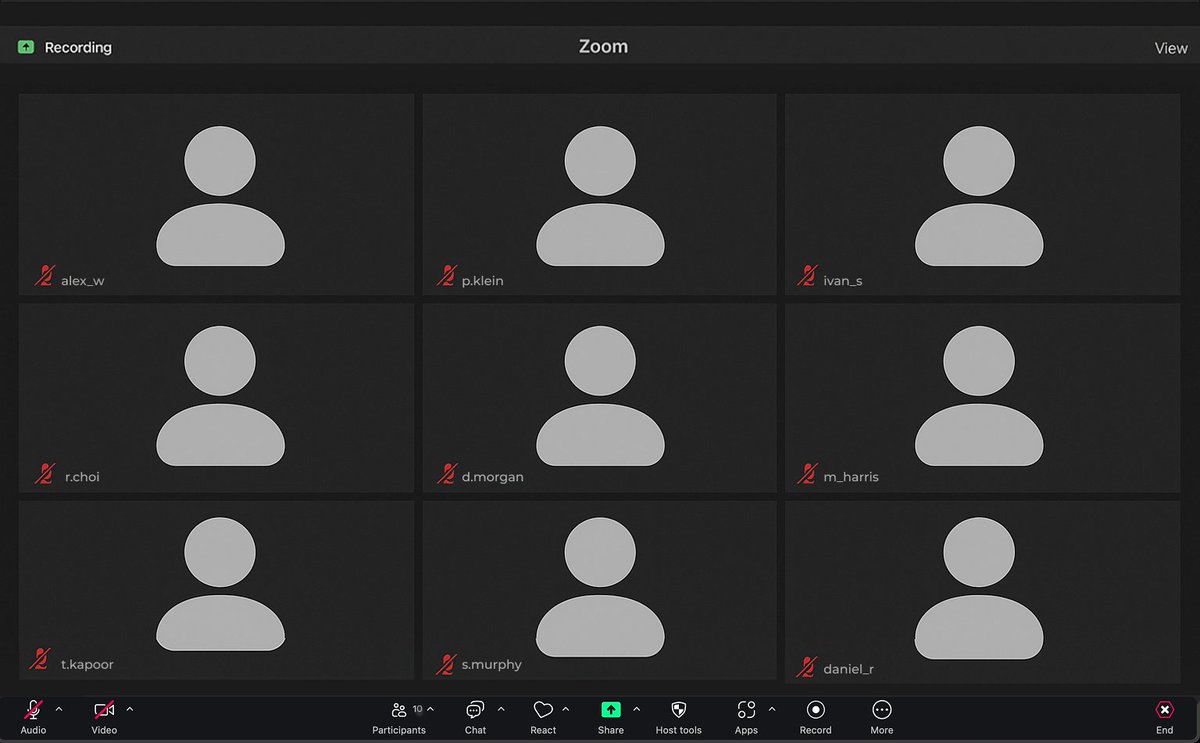Expand the chevron next to Apps

coord(772,709)
